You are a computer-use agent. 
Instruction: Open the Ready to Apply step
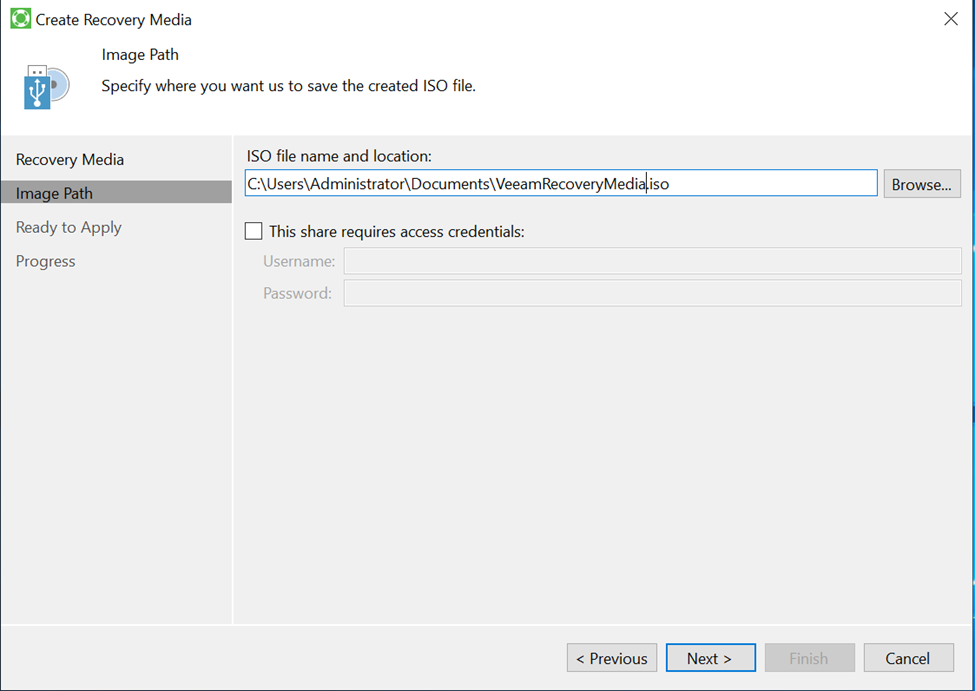69,227
